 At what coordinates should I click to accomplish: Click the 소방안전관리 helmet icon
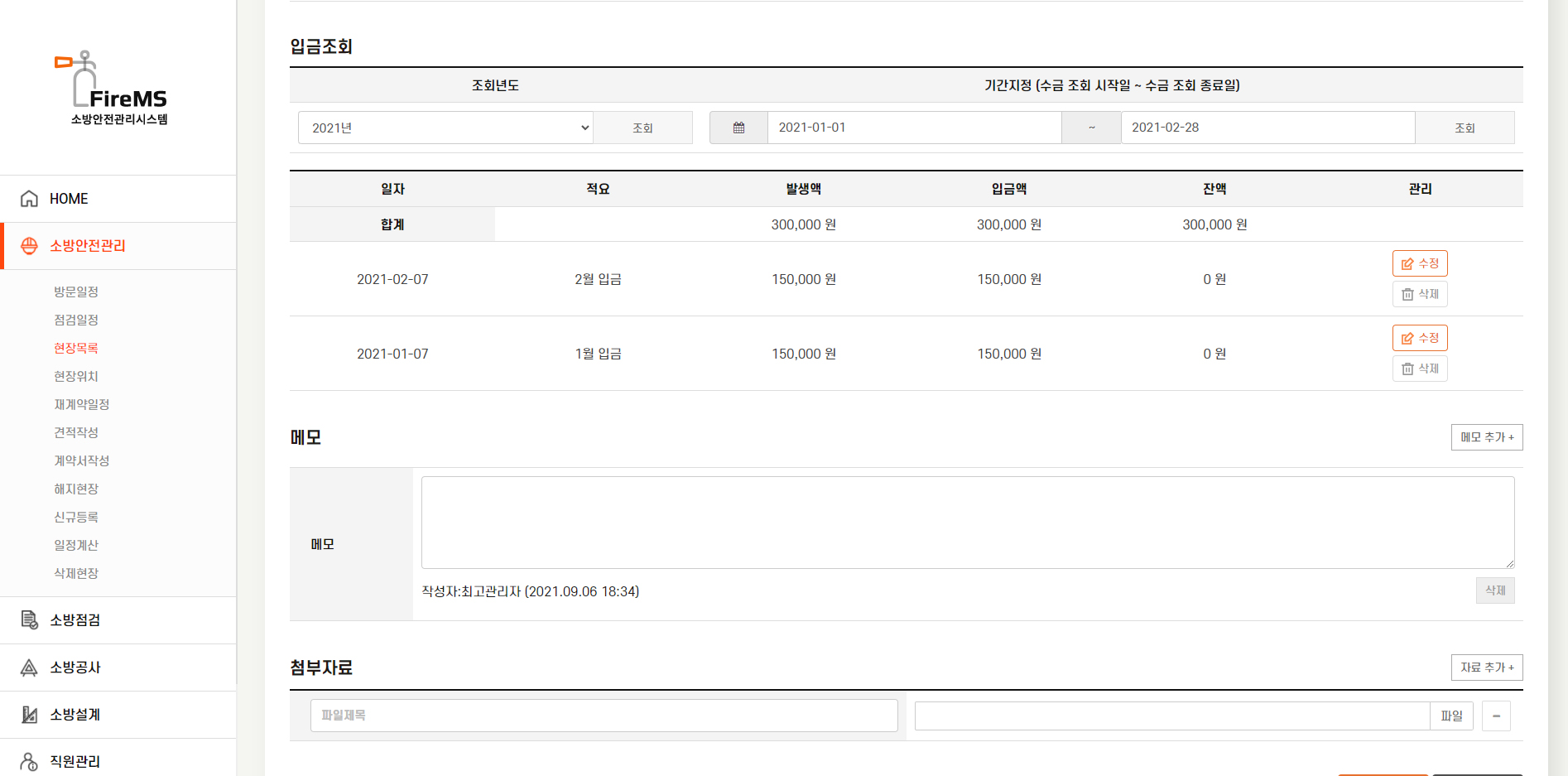click(x=29, y=246)
